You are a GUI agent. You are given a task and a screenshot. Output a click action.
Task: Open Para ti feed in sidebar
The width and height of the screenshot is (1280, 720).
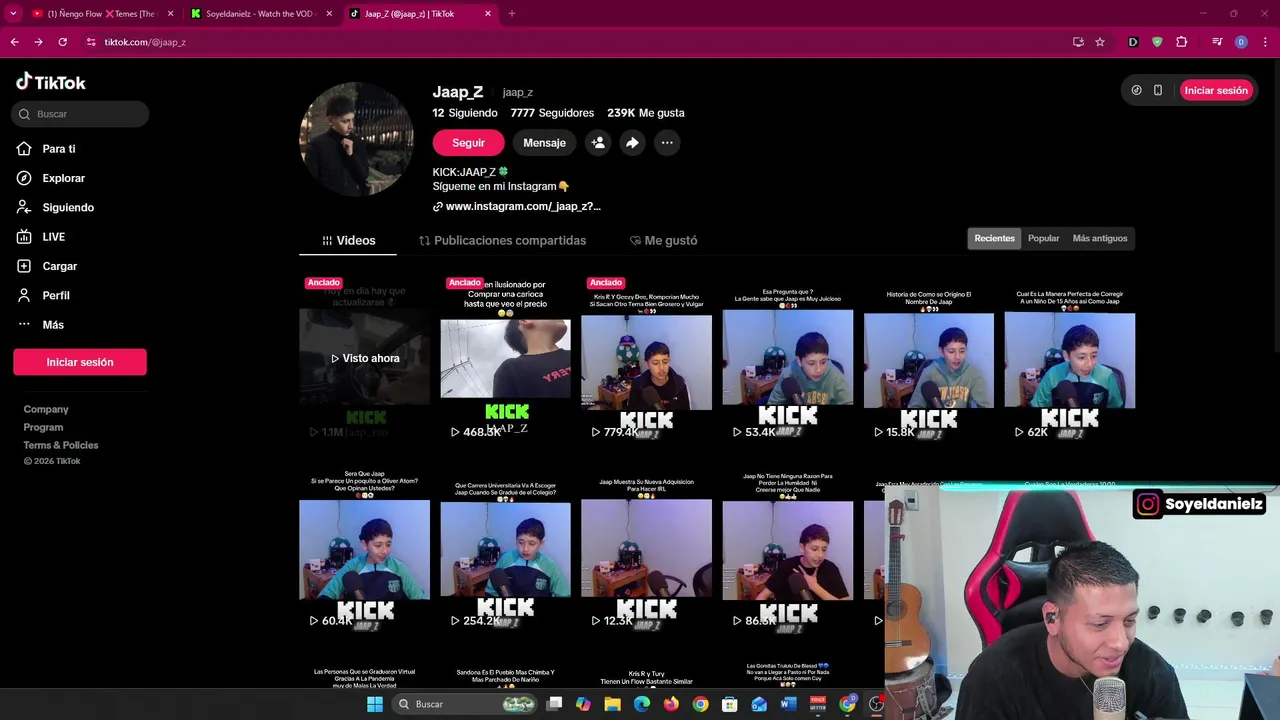point(58,149)
